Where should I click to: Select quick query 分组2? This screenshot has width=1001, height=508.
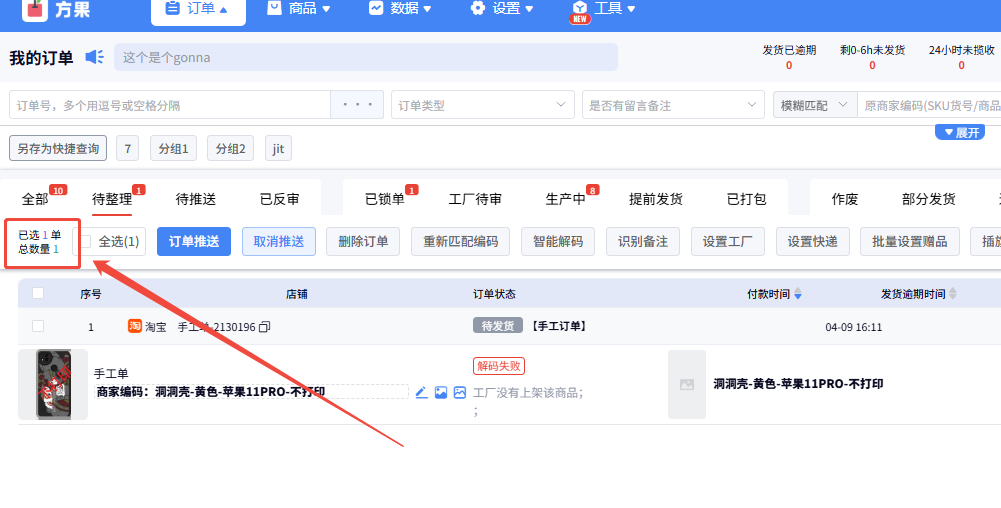230,148
